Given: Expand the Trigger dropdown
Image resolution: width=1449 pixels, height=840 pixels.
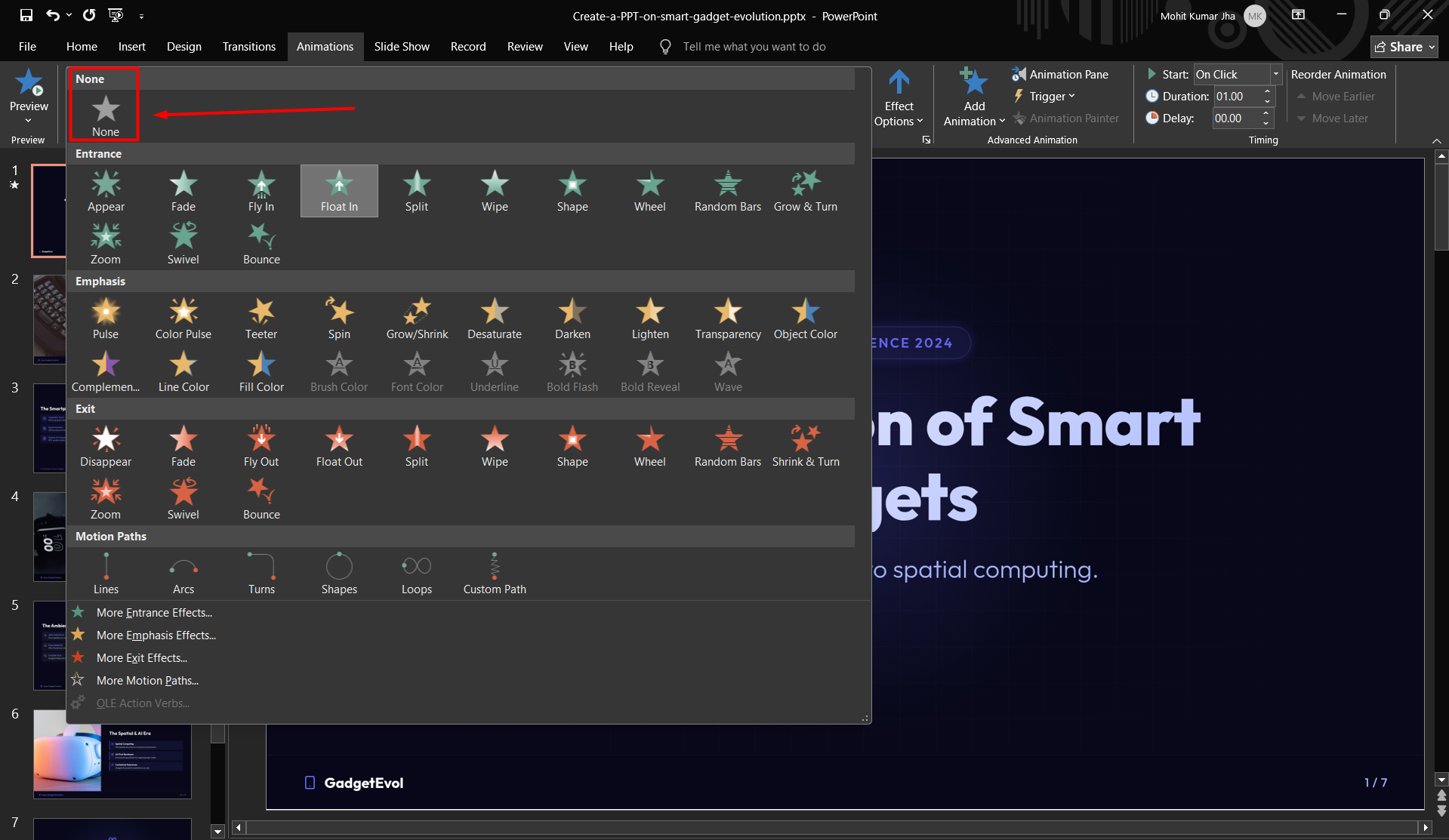Looking at the screenshot, I should click(x=1044, y=96).
